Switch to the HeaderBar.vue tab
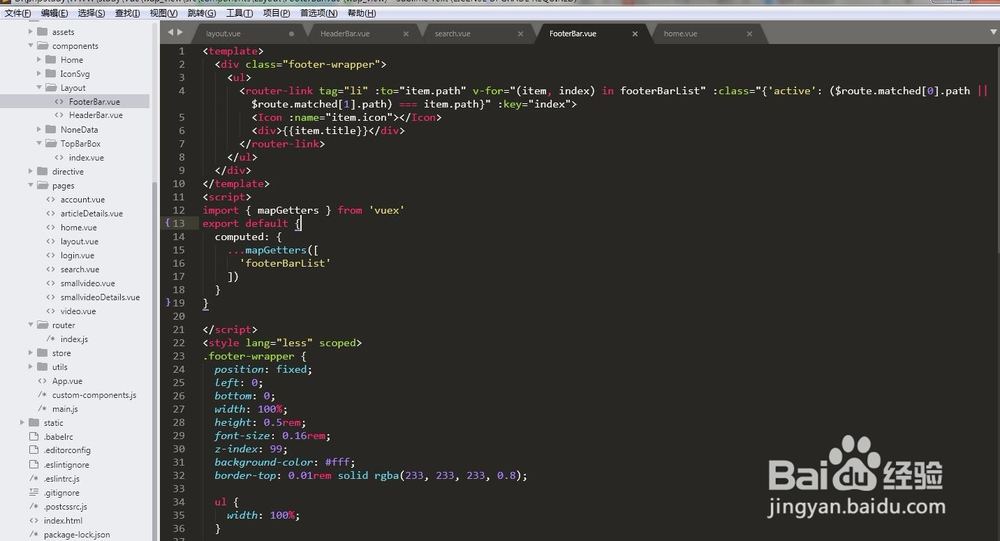 click(x=345, y=34)
